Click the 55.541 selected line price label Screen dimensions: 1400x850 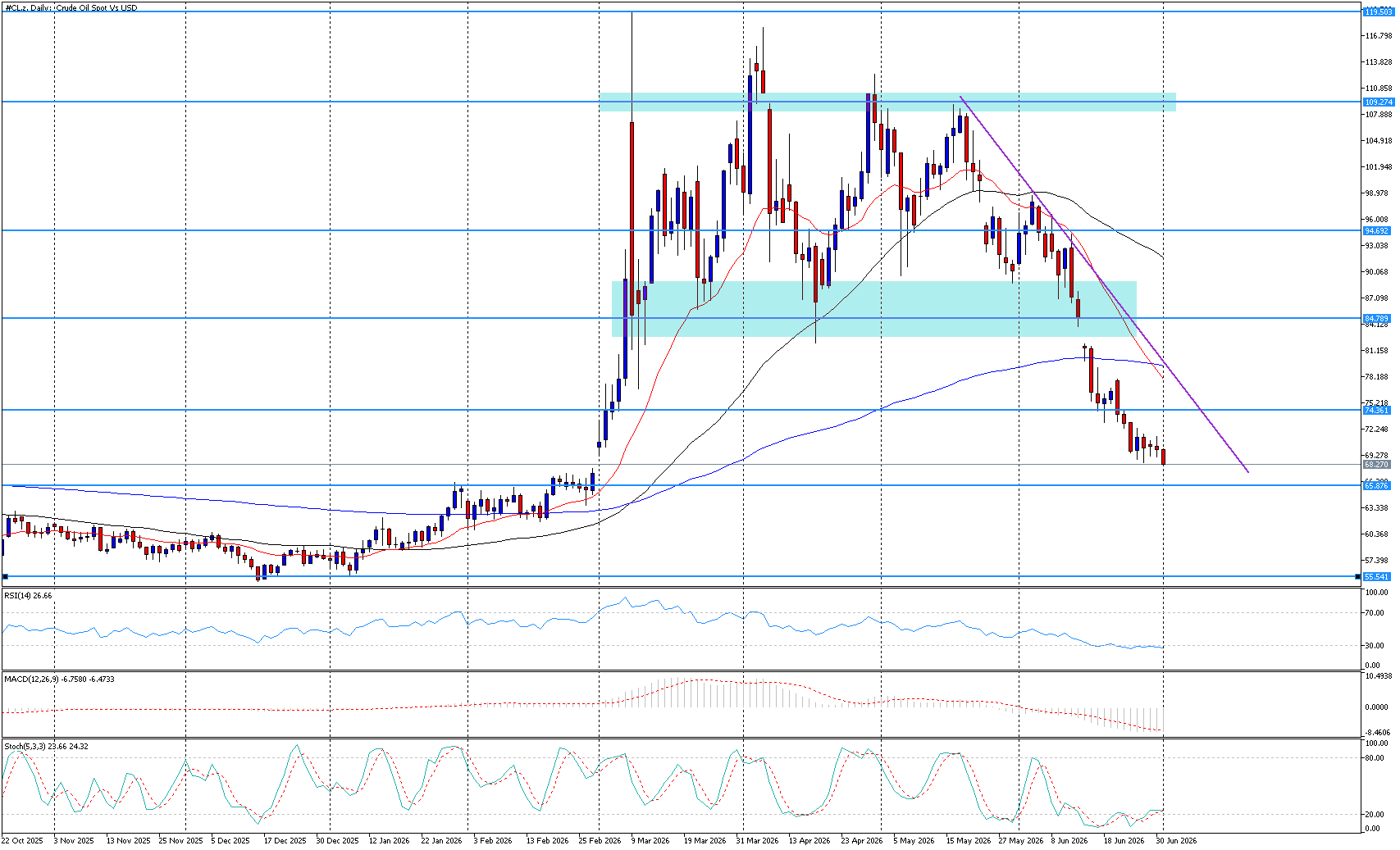(1378, 576)
